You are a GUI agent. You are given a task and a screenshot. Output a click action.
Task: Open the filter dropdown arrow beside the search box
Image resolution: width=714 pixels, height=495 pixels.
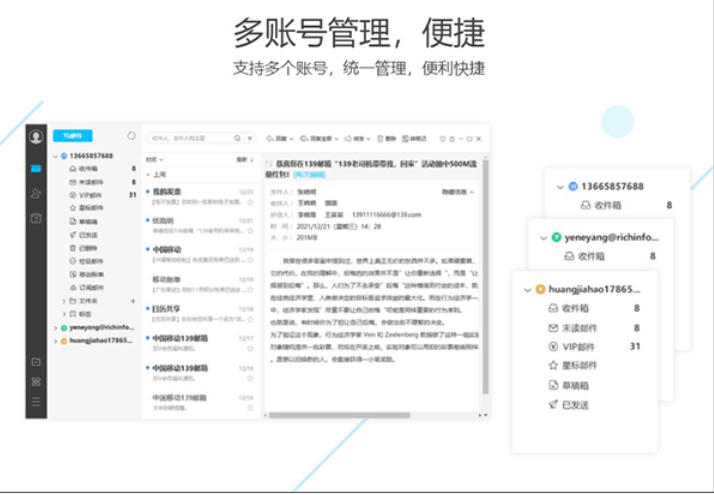(x=250, y=138)
